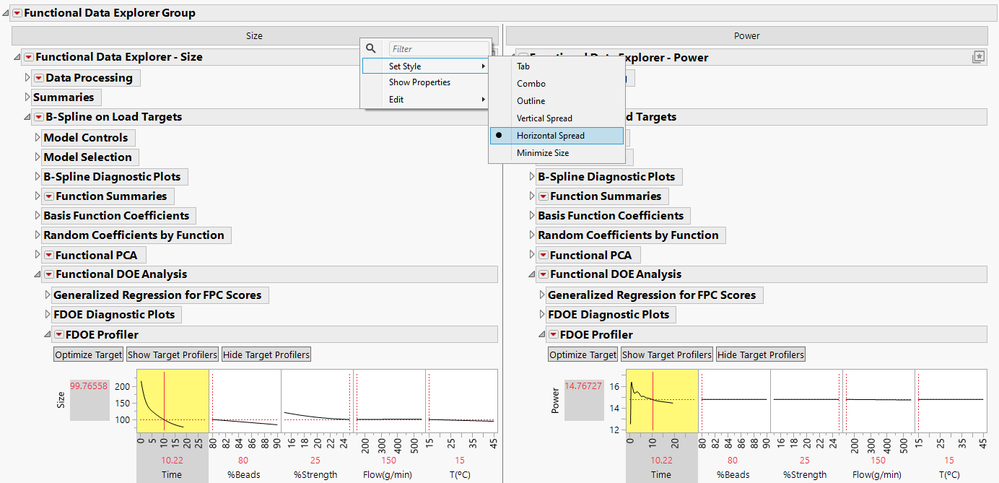Open FDOE Profiler red triangle menu in Power panel
The height and width of the screenshot is (483, 999).
(x=553, y=334)
